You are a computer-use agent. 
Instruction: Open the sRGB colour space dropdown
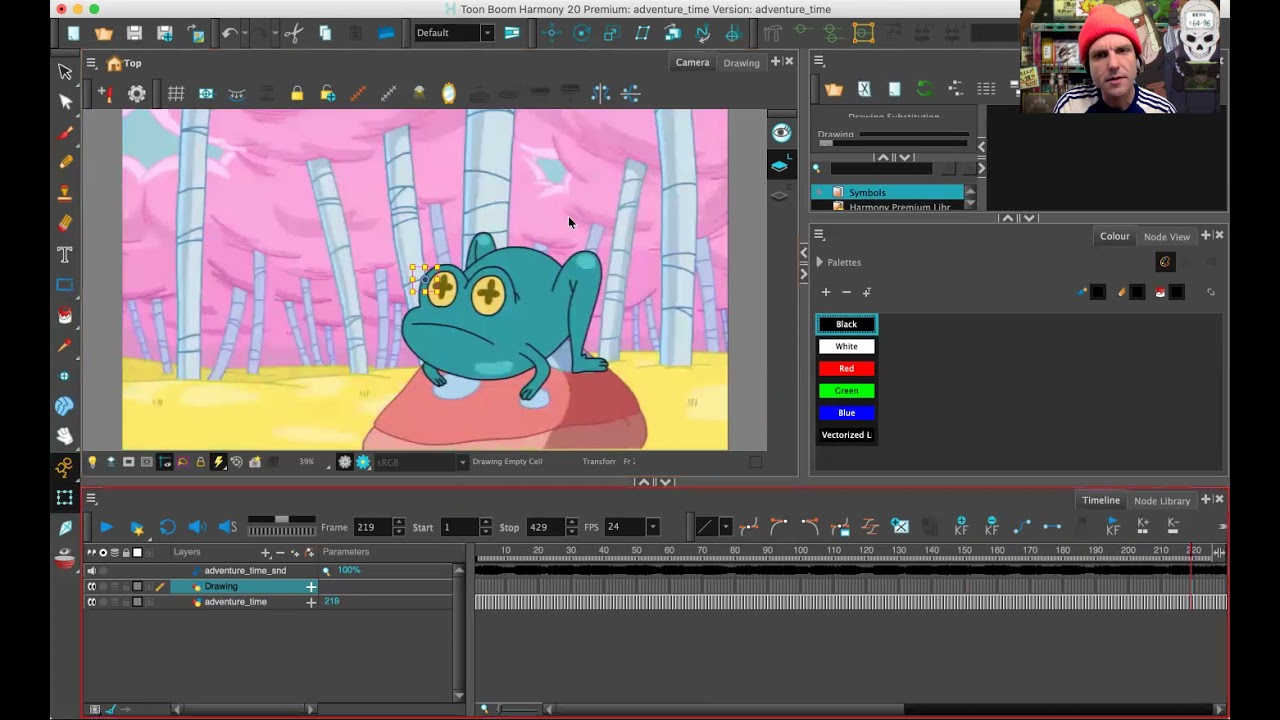(462, 462)
